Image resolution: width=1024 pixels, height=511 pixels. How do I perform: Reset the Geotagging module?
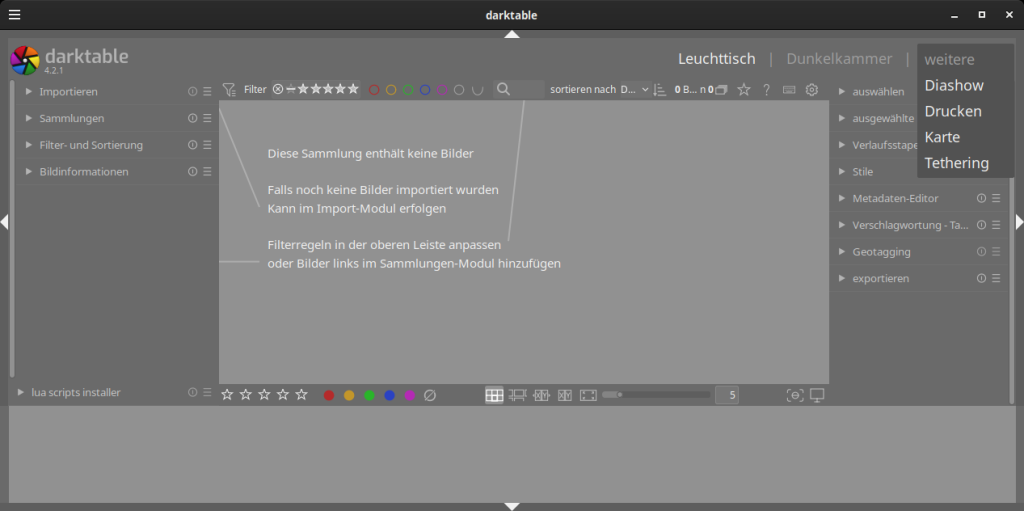(982, 252)
